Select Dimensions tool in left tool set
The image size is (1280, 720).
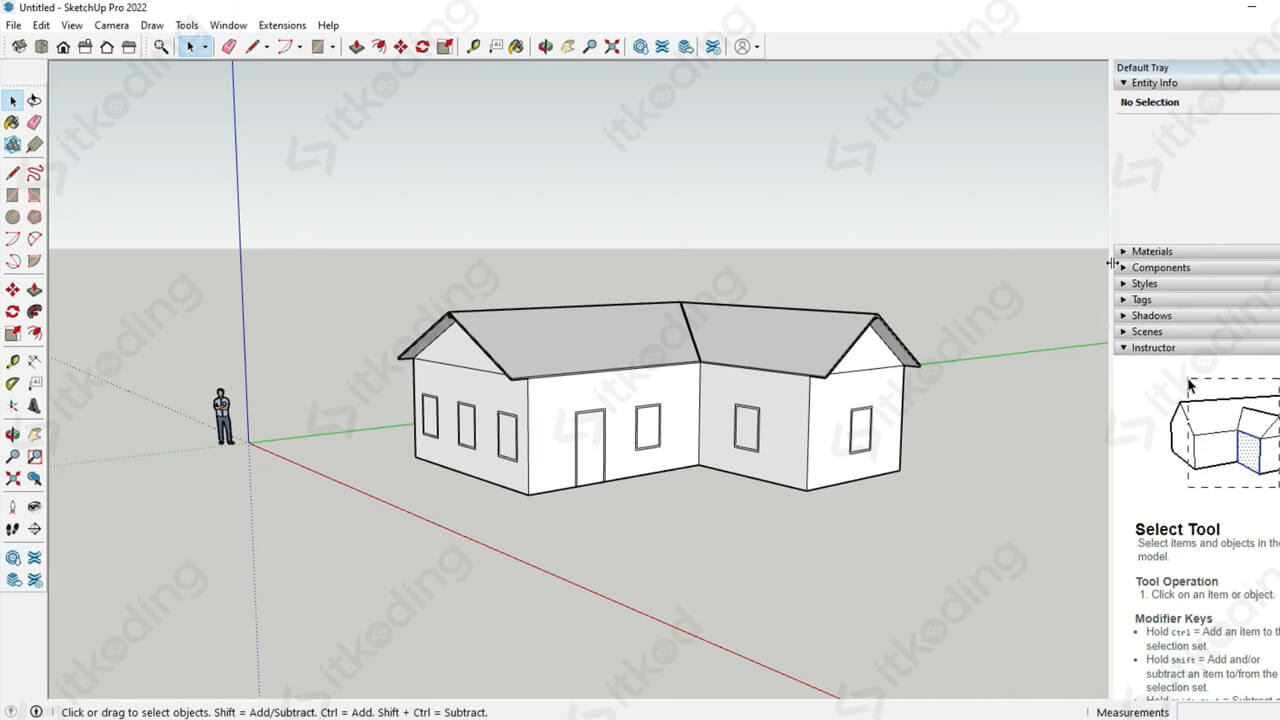point(34,362)
